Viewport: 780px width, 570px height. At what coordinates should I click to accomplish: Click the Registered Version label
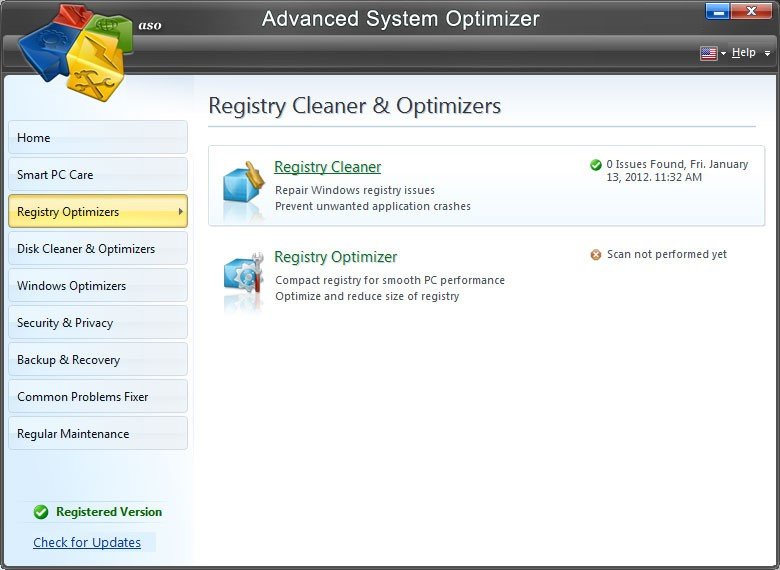[109, 512]
